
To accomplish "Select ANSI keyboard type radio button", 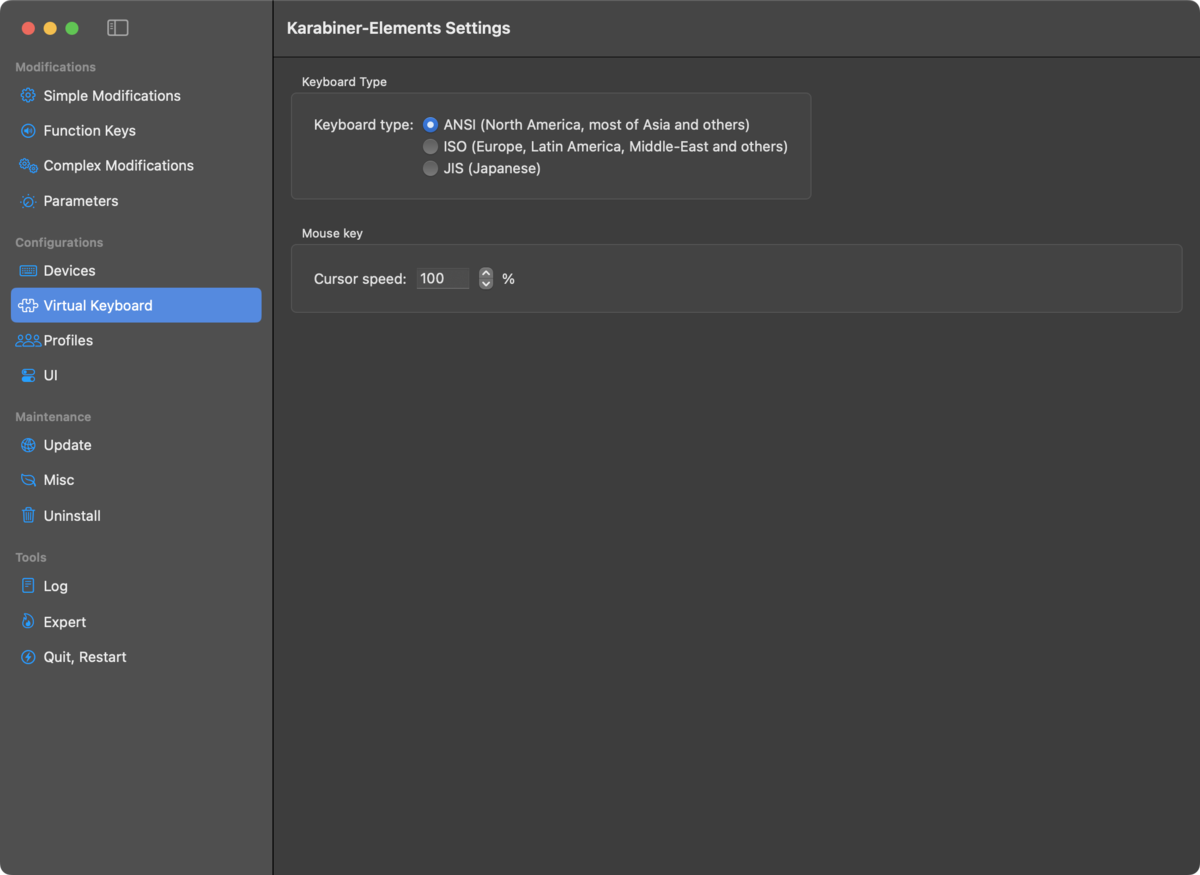I will pyautogui.click(x=430, y=125).
